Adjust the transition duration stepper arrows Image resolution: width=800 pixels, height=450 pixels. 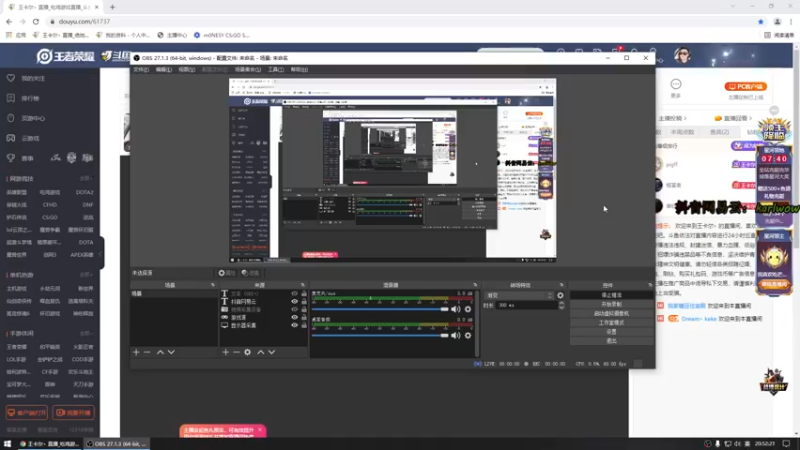(561, 305)
